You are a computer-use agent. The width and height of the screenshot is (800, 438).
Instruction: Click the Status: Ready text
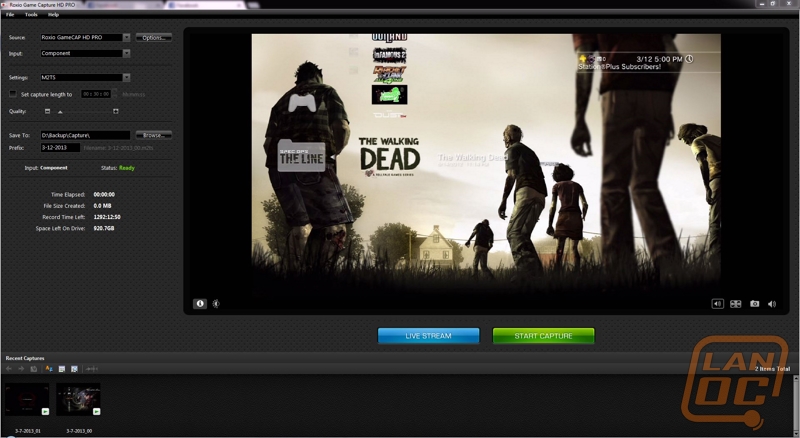coord(118,168)
